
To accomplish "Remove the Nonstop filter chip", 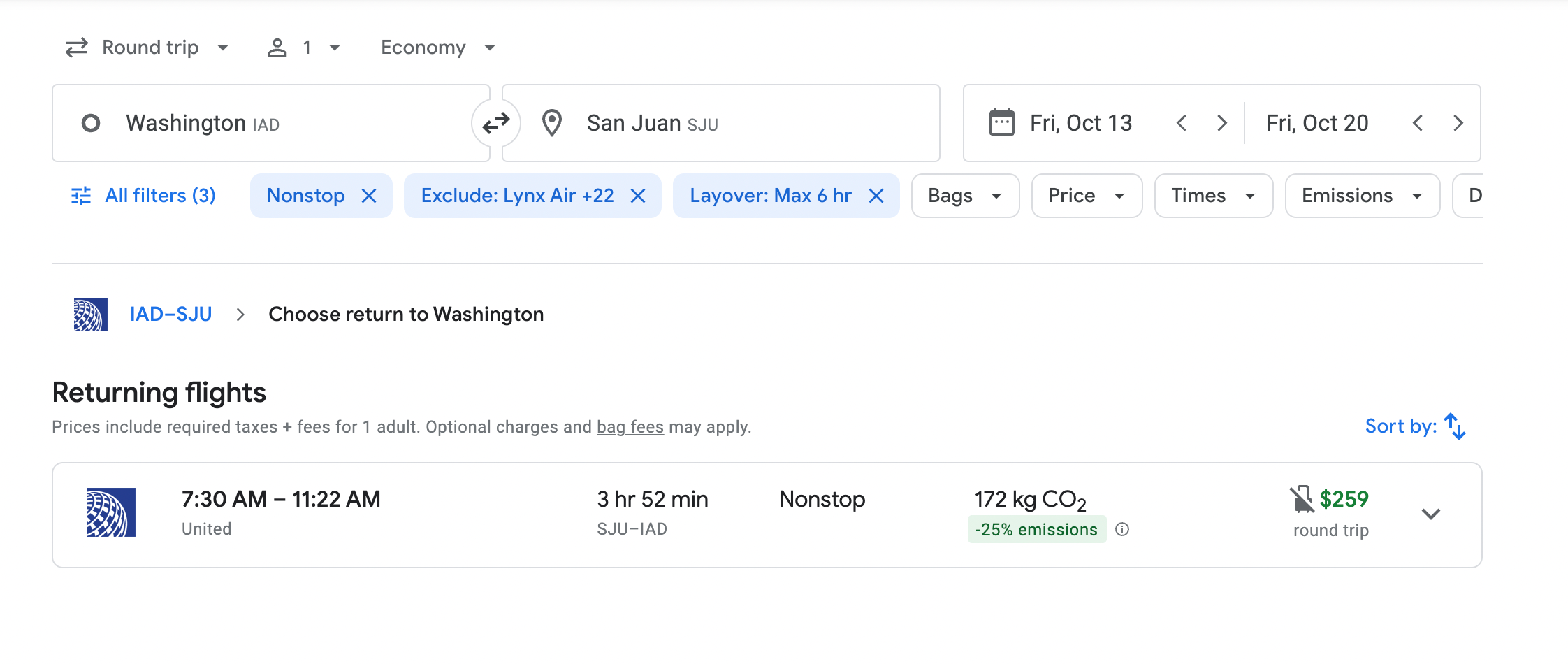I will click(x=369, y=196).
